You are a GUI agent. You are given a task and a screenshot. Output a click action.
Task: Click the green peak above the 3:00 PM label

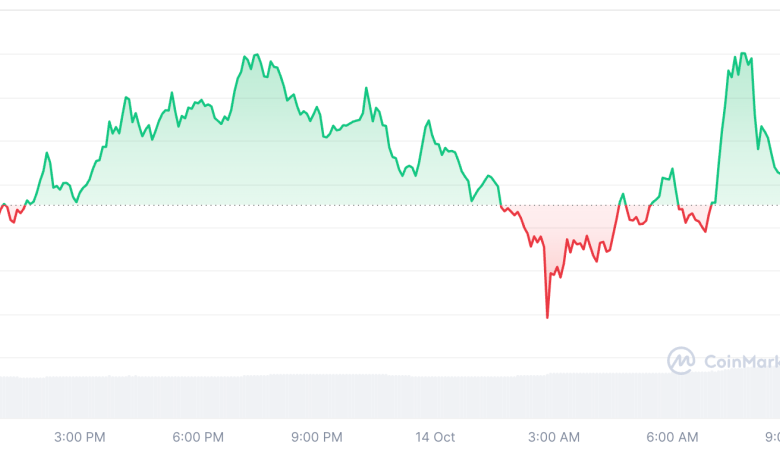pyautogui.click(x=126, y=97)
